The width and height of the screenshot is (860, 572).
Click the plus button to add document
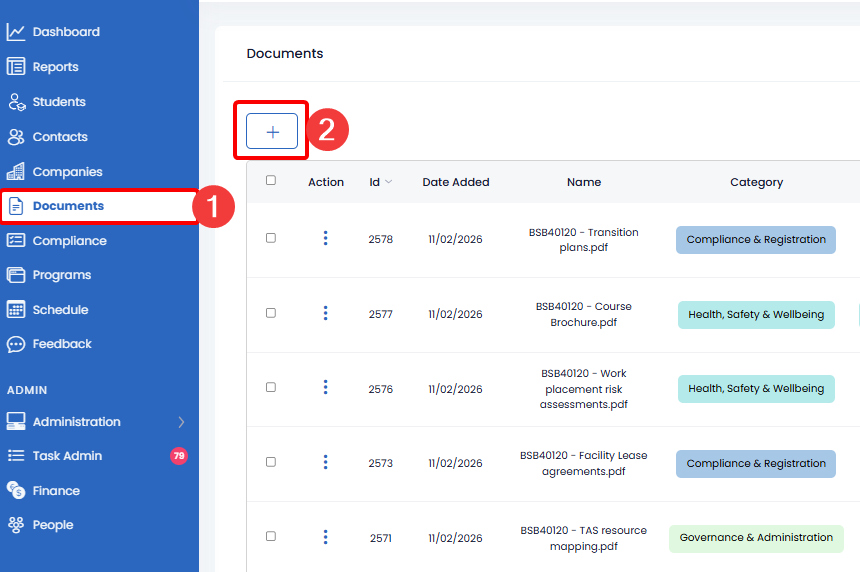[x=272, y=132]
